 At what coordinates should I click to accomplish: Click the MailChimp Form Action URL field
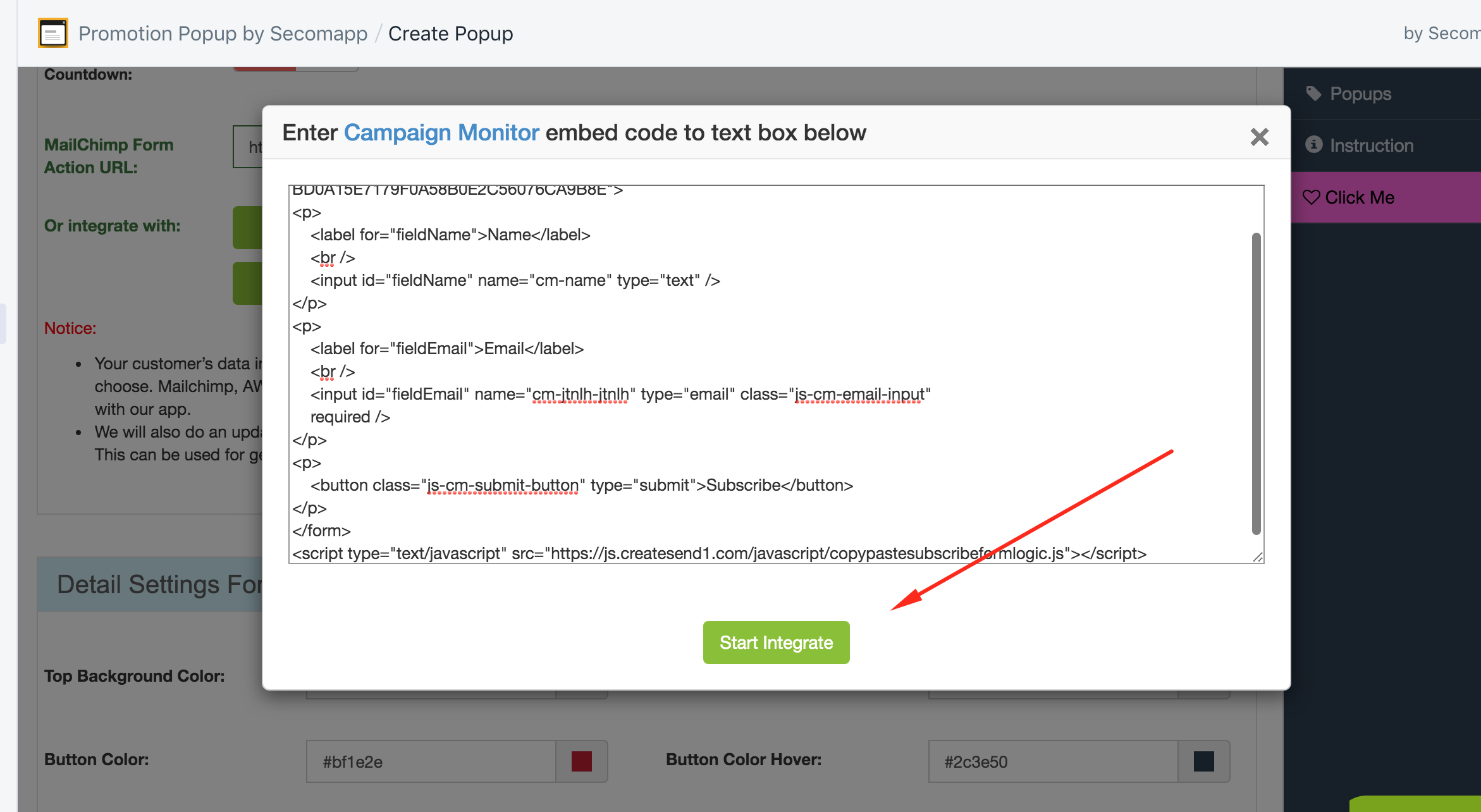click(248, 147)
